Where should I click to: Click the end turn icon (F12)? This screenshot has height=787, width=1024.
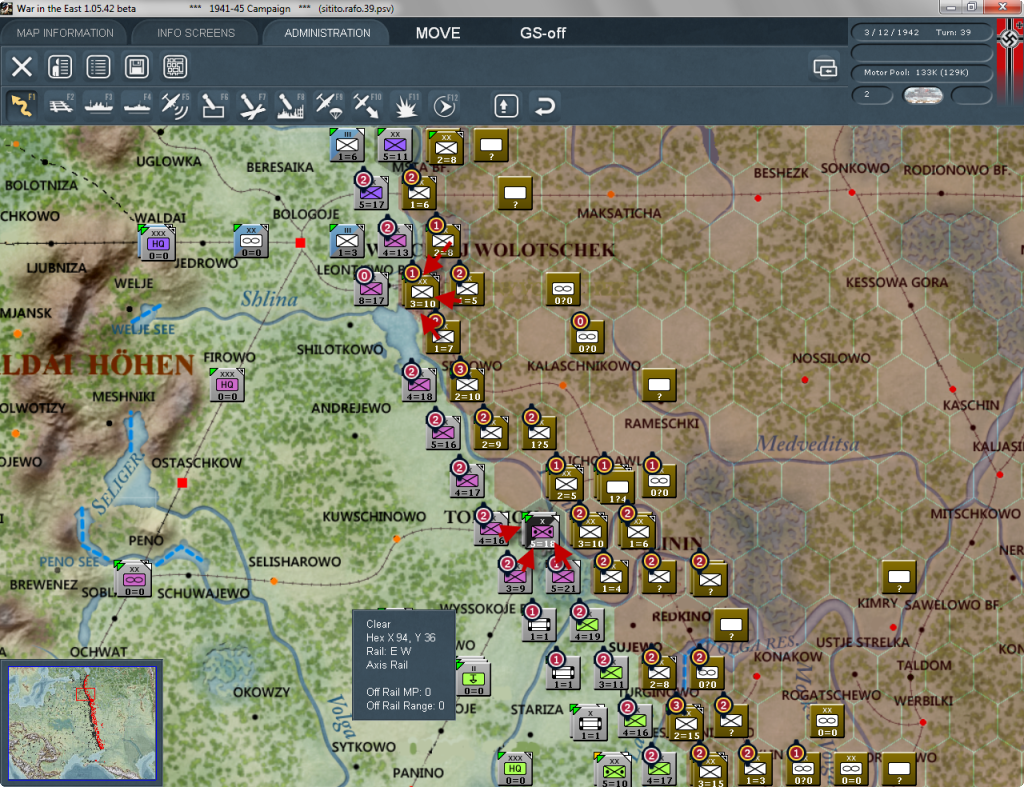(445, 105)
